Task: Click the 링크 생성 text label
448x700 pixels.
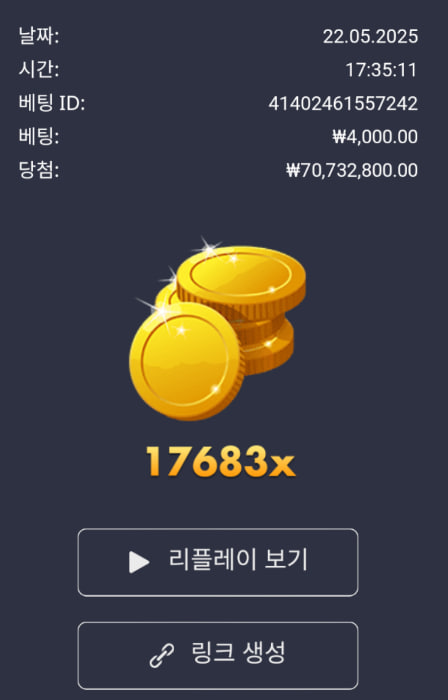Action: tap(238, 653)
